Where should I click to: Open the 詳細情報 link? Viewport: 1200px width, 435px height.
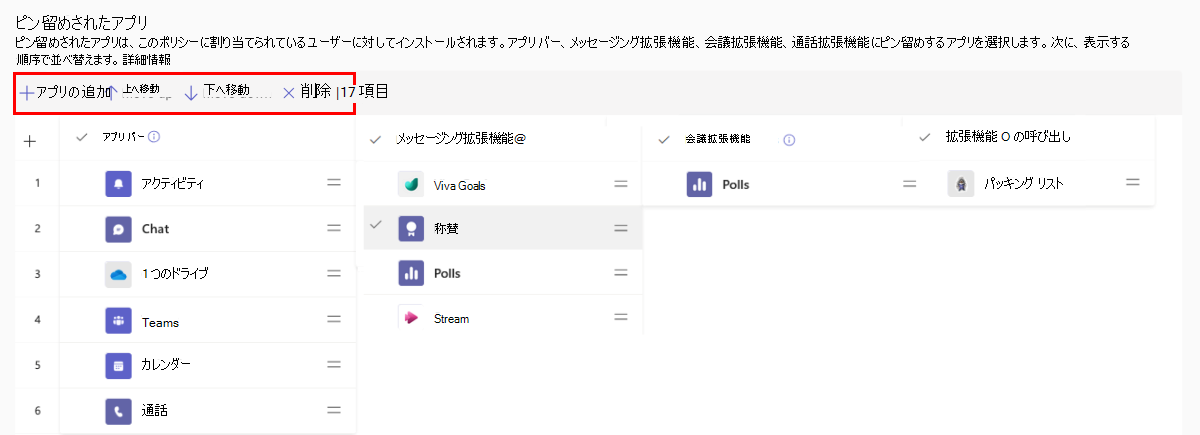point(150,59)
